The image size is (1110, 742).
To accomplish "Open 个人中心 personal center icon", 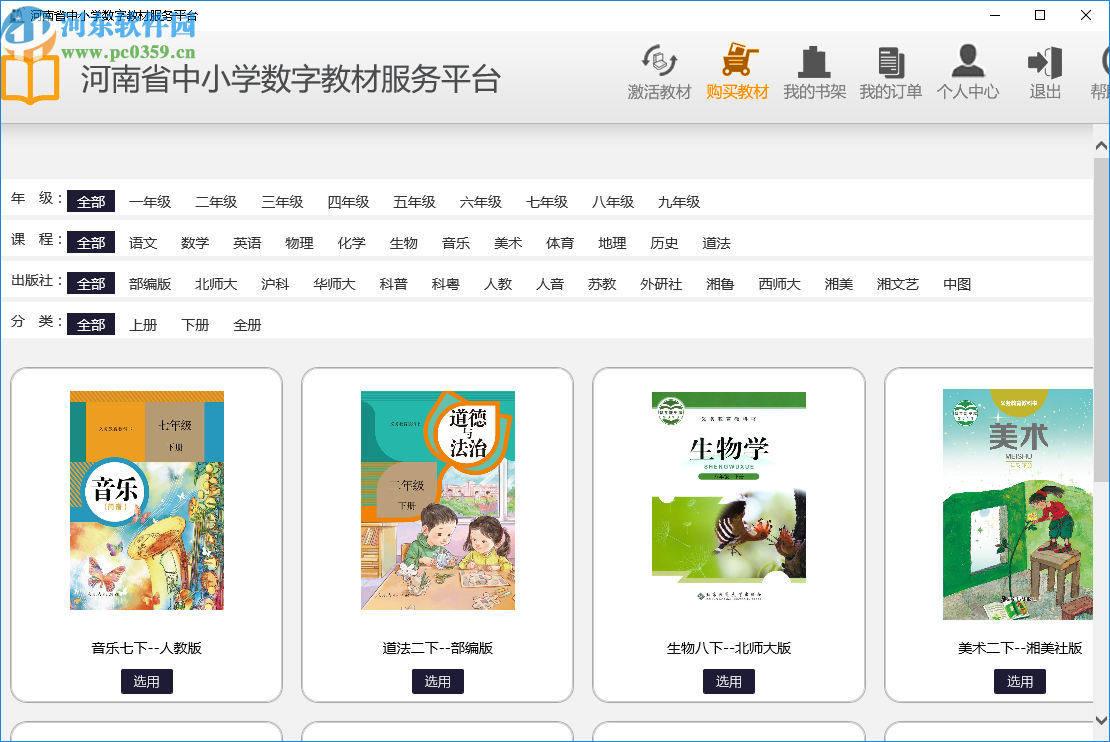I will (x=967, y=60).
